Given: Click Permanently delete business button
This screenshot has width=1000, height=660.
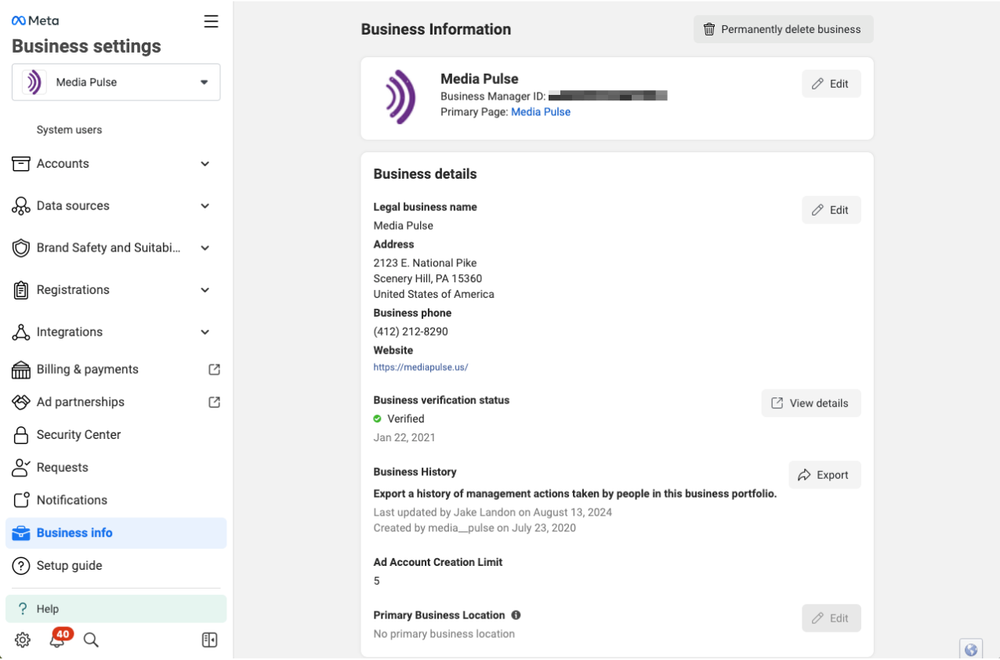Looking at the screenshot, I should (783, 29).
